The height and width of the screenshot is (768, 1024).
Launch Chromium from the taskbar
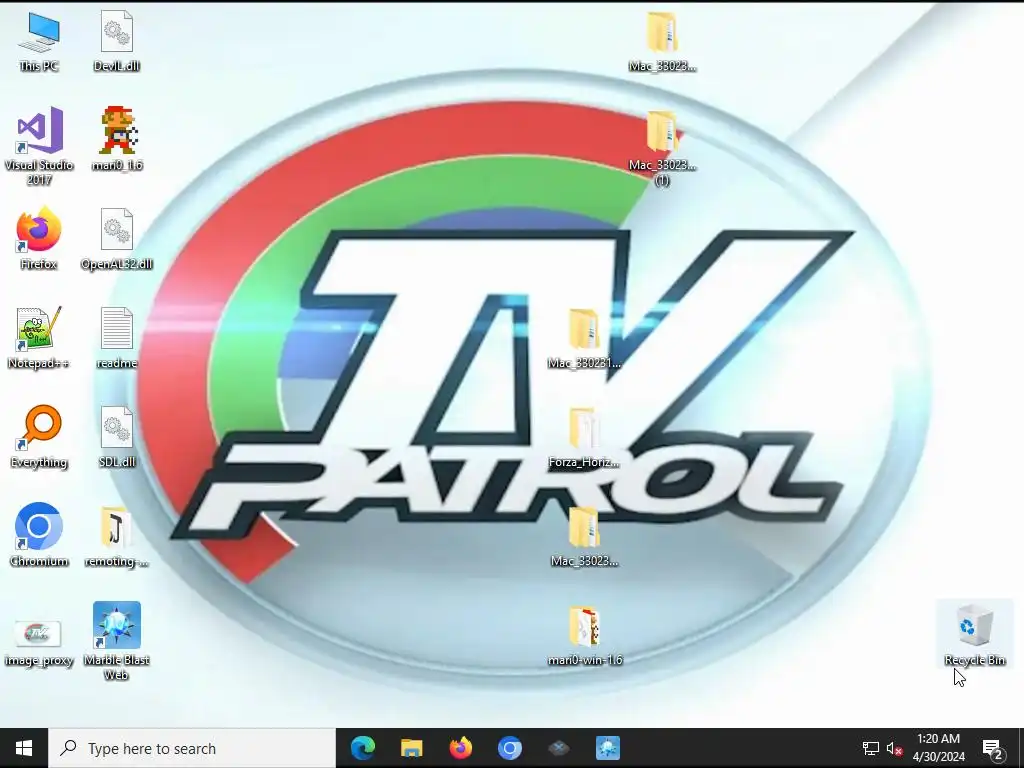(509, 748)
